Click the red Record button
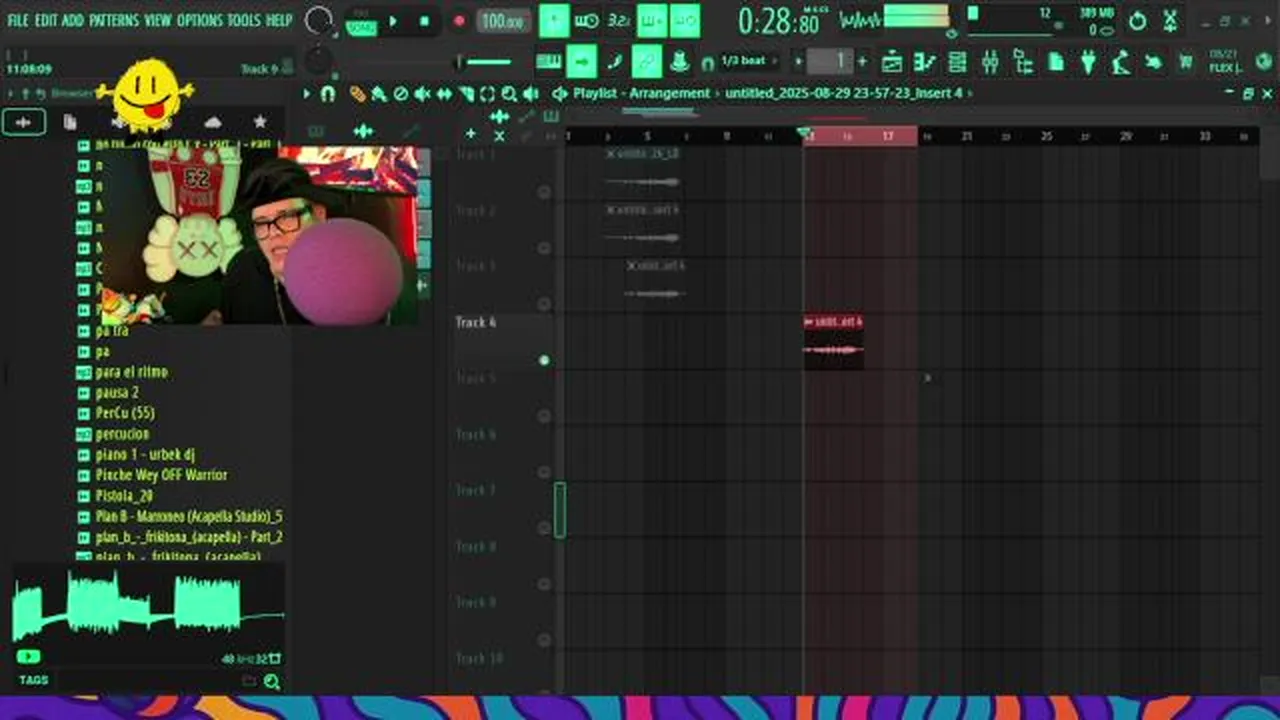1280x720 pixels. click(x=459, y=21)
